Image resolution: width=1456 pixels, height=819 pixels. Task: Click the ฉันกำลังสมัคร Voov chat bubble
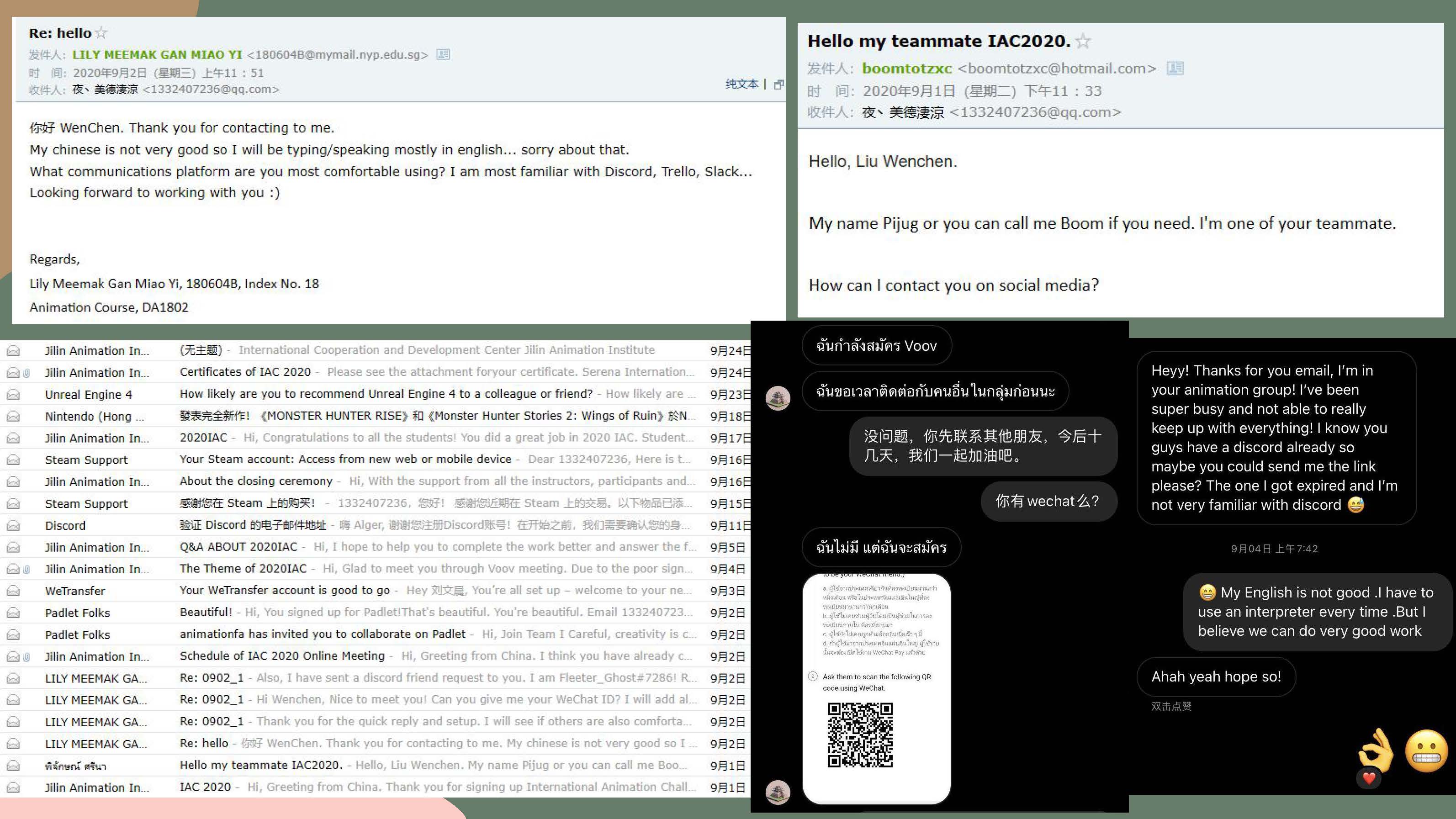(x=877, y=345)
